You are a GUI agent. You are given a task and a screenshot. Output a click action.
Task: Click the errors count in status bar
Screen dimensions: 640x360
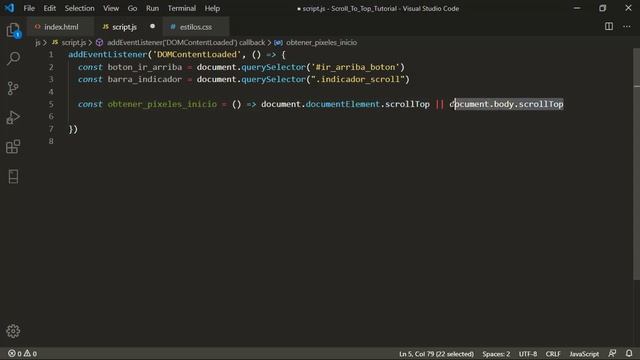click(15, 353)
